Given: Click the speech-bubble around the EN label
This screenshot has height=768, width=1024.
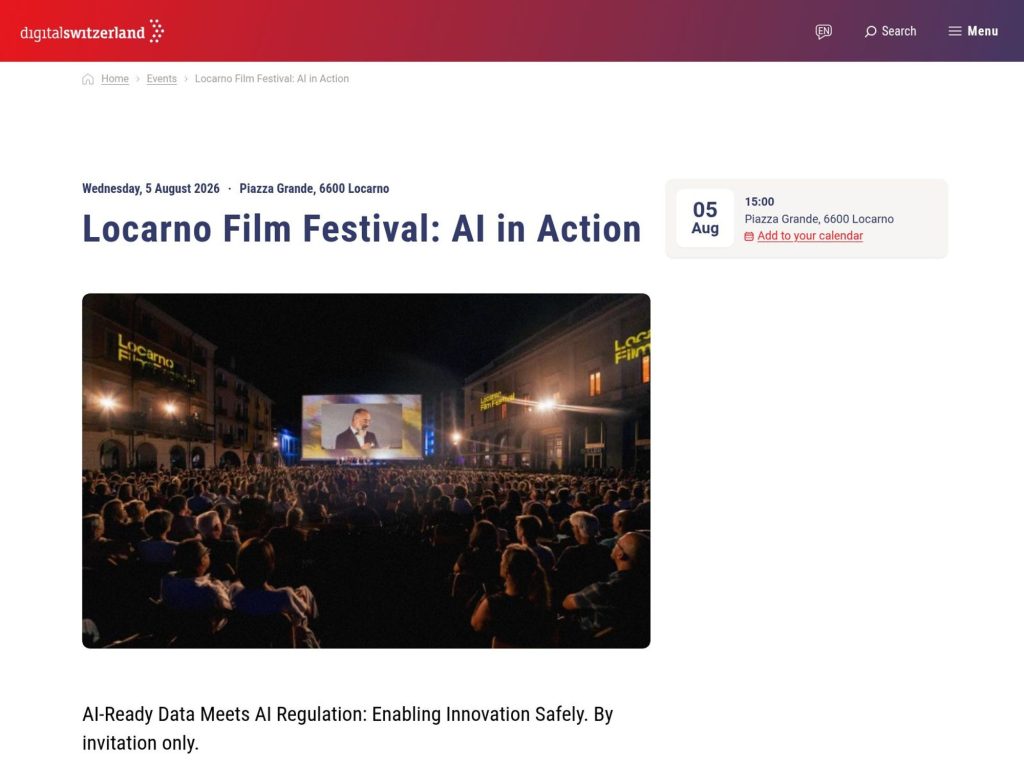Looking at the screenshot, I should (823, 31).
